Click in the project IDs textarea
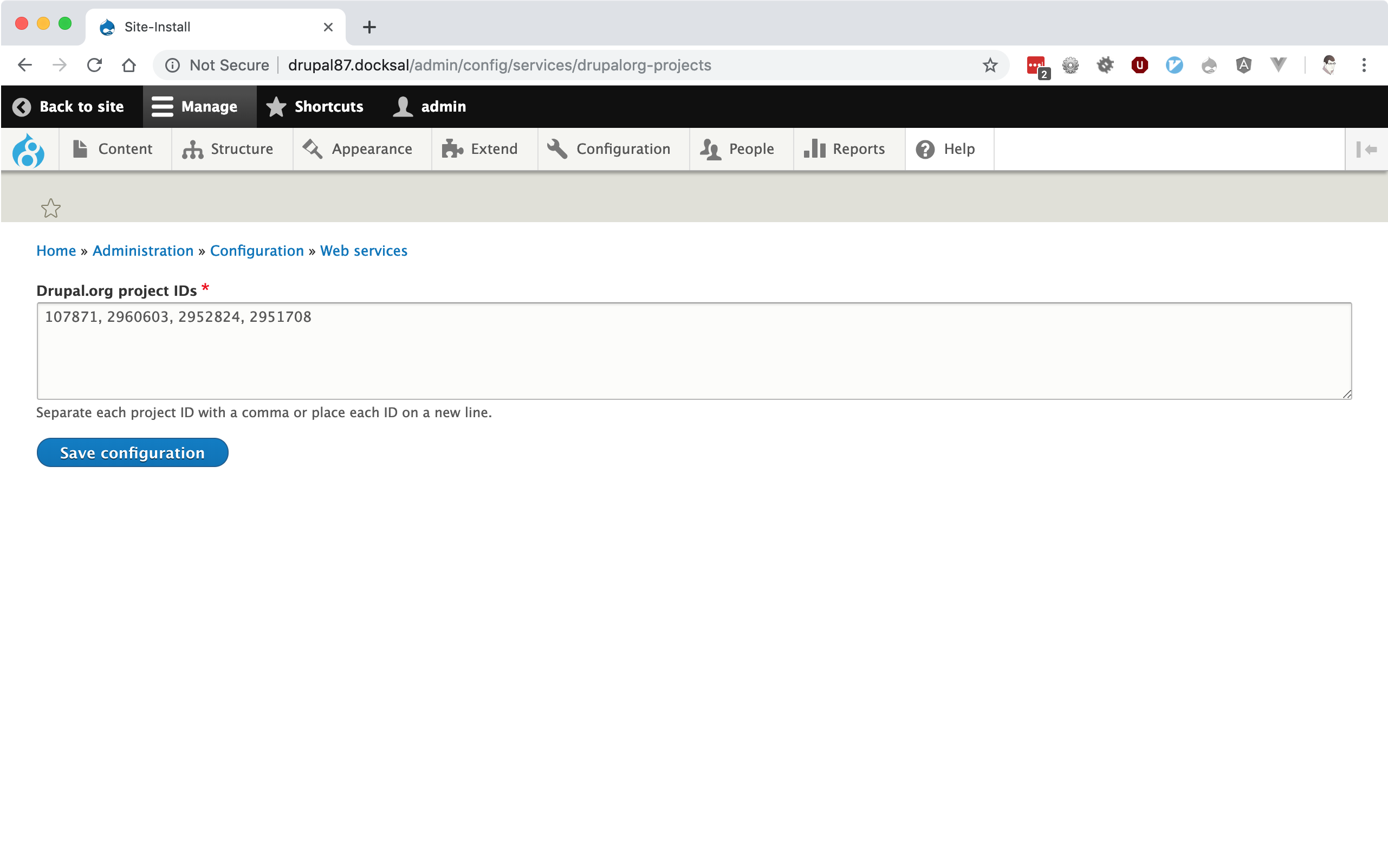The image size is (1388, 868). pyautogui.click(x=693, y=351)
